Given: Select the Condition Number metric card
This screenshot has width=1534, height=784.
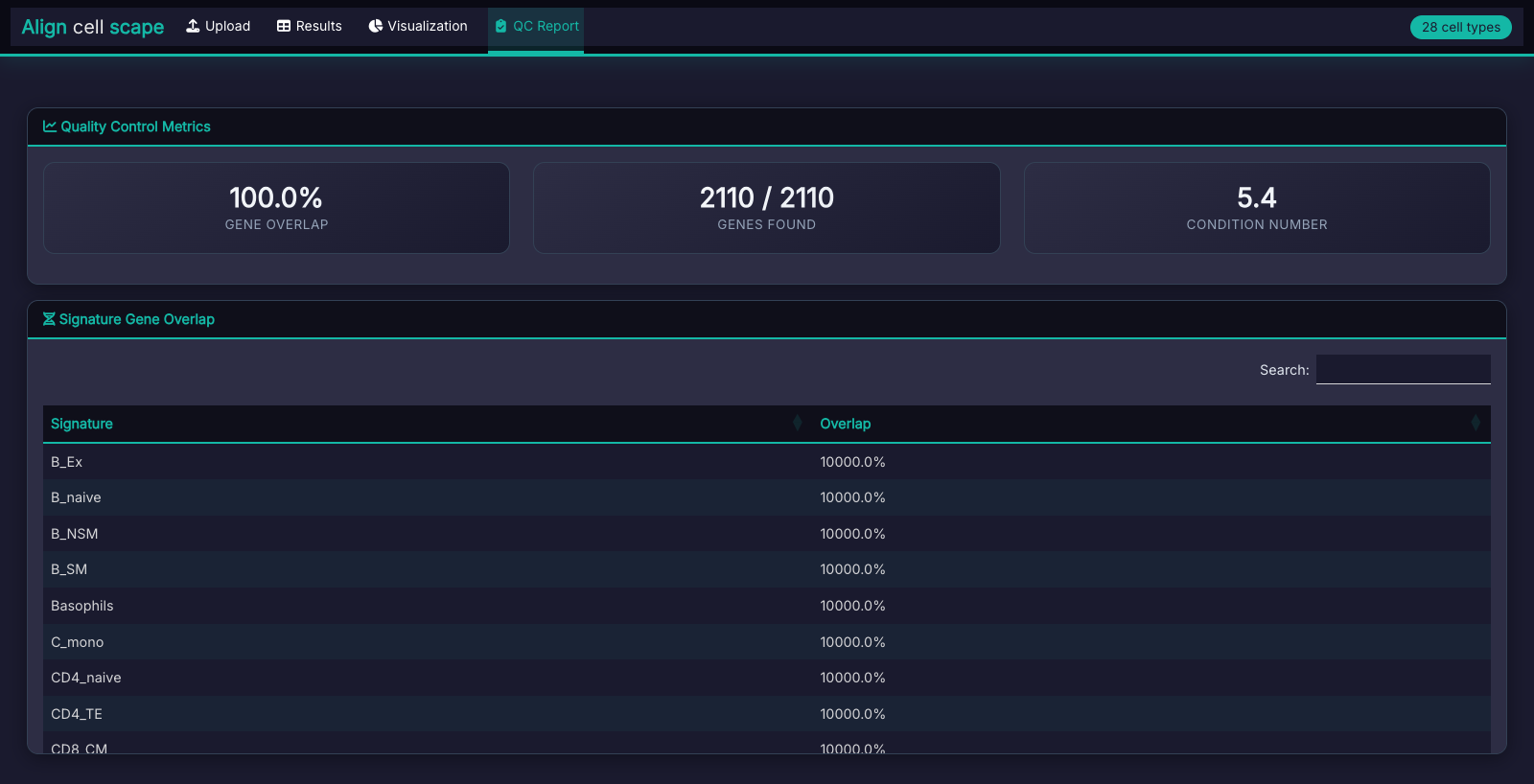Looking at the screenshot, I should coord(1256,208).
